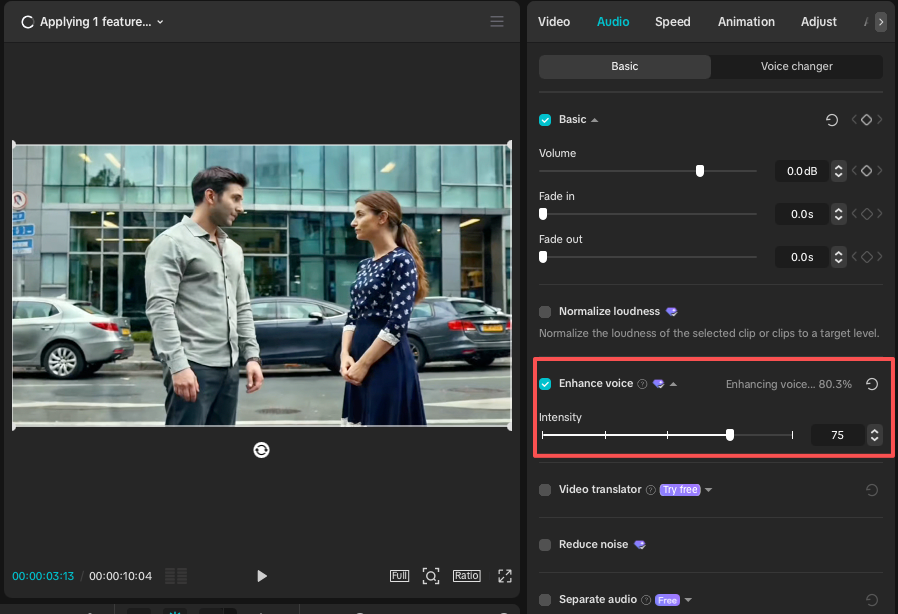This screenshot has width=898, height=614.
Task: Click the reset icon next to Basic section
Action: point(831,119)
